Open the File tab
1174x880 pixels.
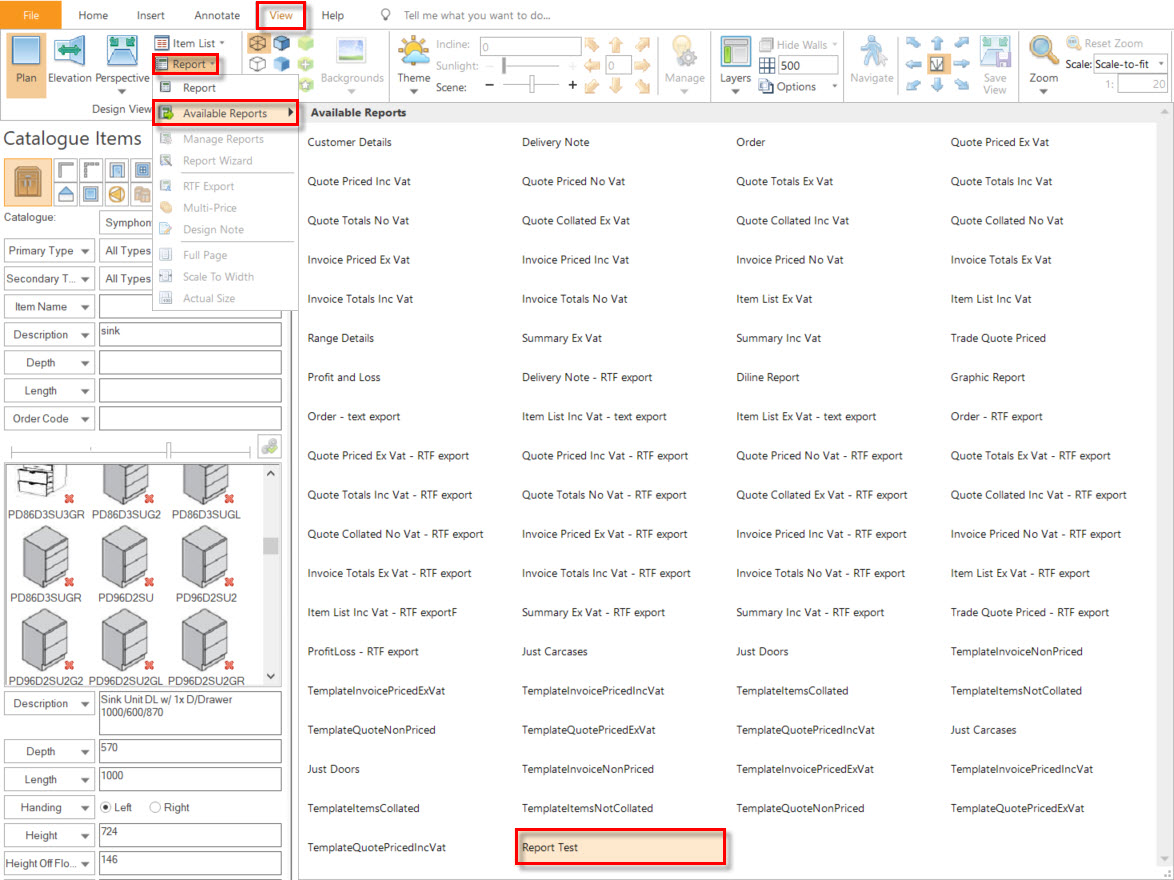31,15
